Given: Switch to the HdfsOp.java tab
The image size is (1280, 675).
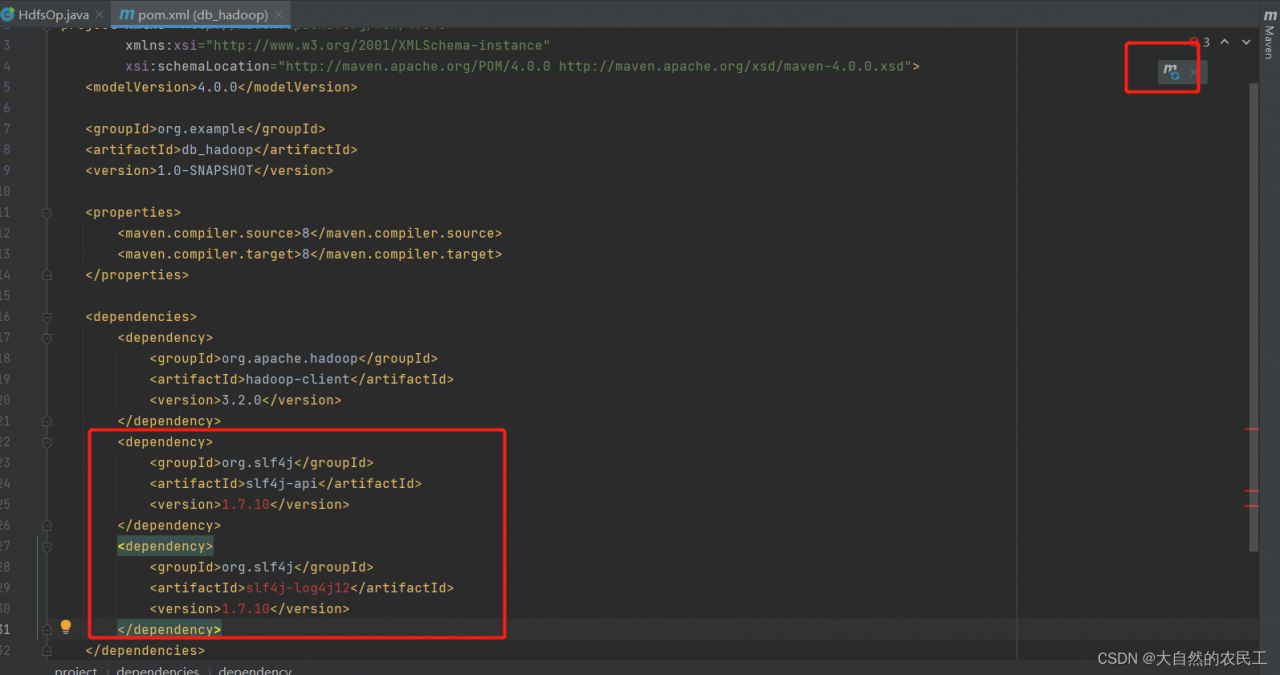Looking at the screenshot, I should tap(52, 15).
